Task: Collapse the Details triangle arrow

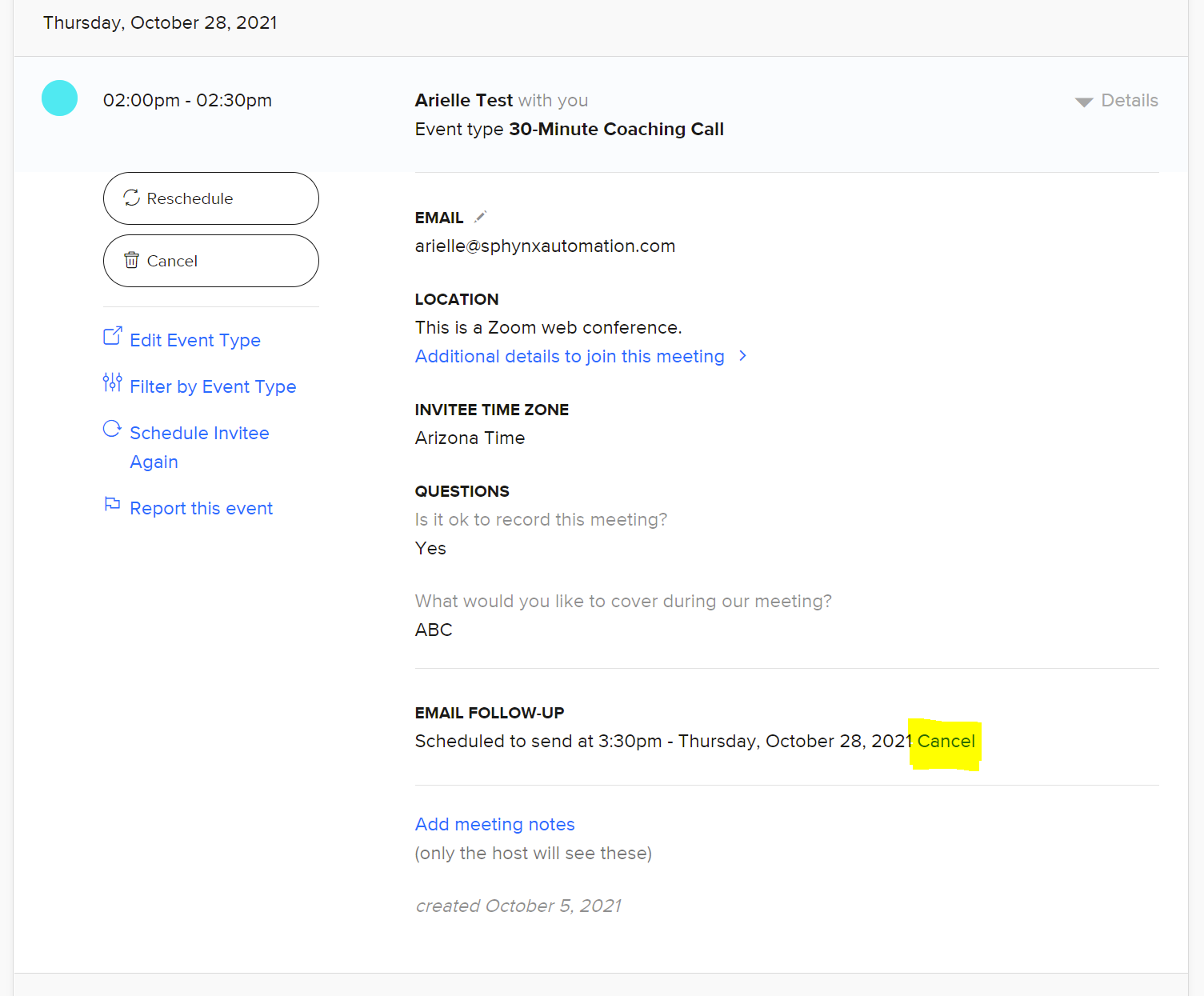Action: click(x=1084, y=102)
